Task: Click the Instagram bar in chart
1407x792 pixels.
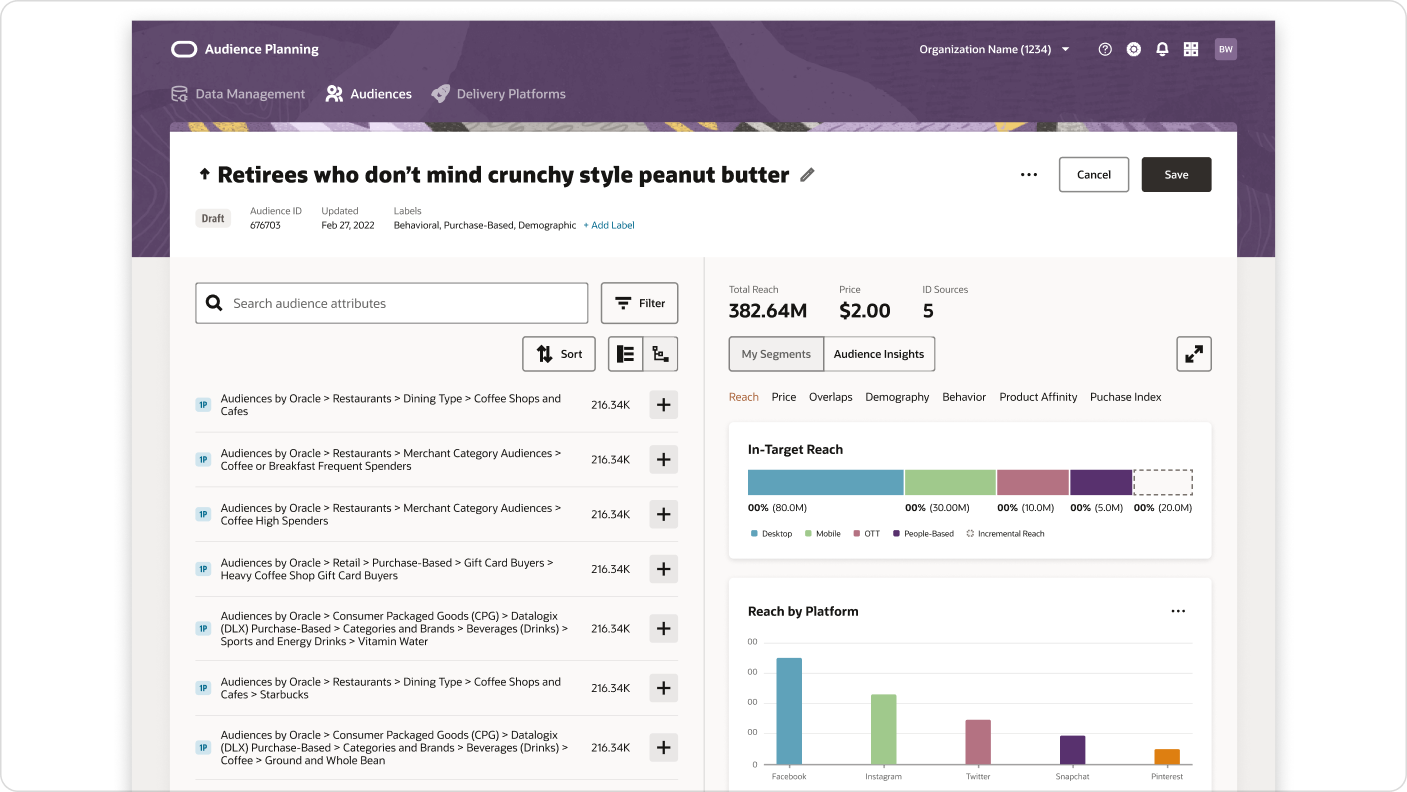Action: tap(884, 729)
